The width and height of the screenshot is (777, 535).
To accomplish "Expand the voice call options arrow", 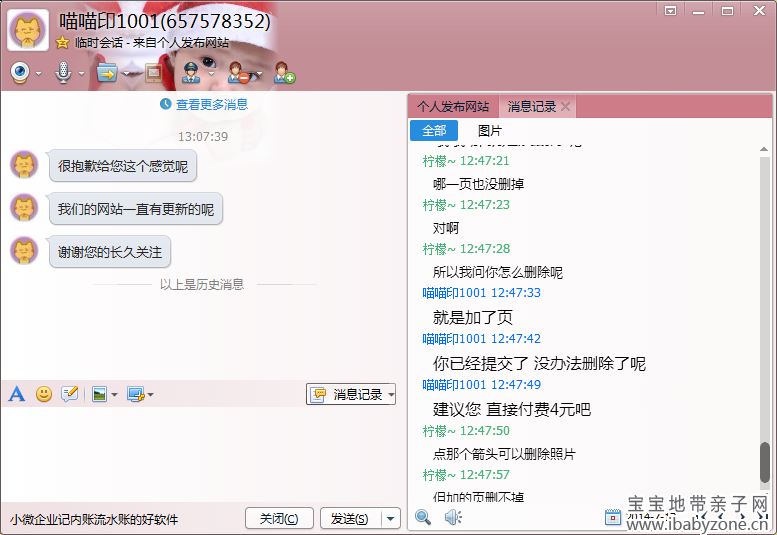I will (81, 74).
